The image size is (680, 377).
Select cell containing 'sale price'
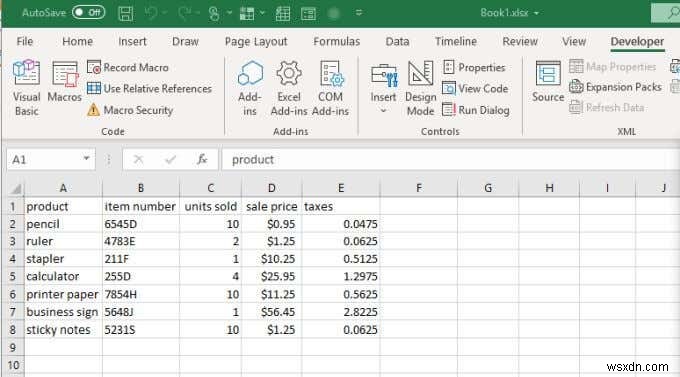pos(271,207)
